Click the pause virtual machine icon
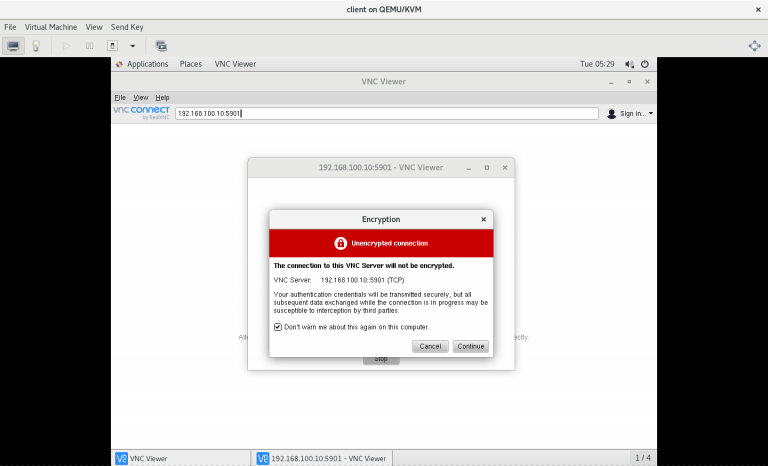 pyautogui.click(x=89, y=46)
